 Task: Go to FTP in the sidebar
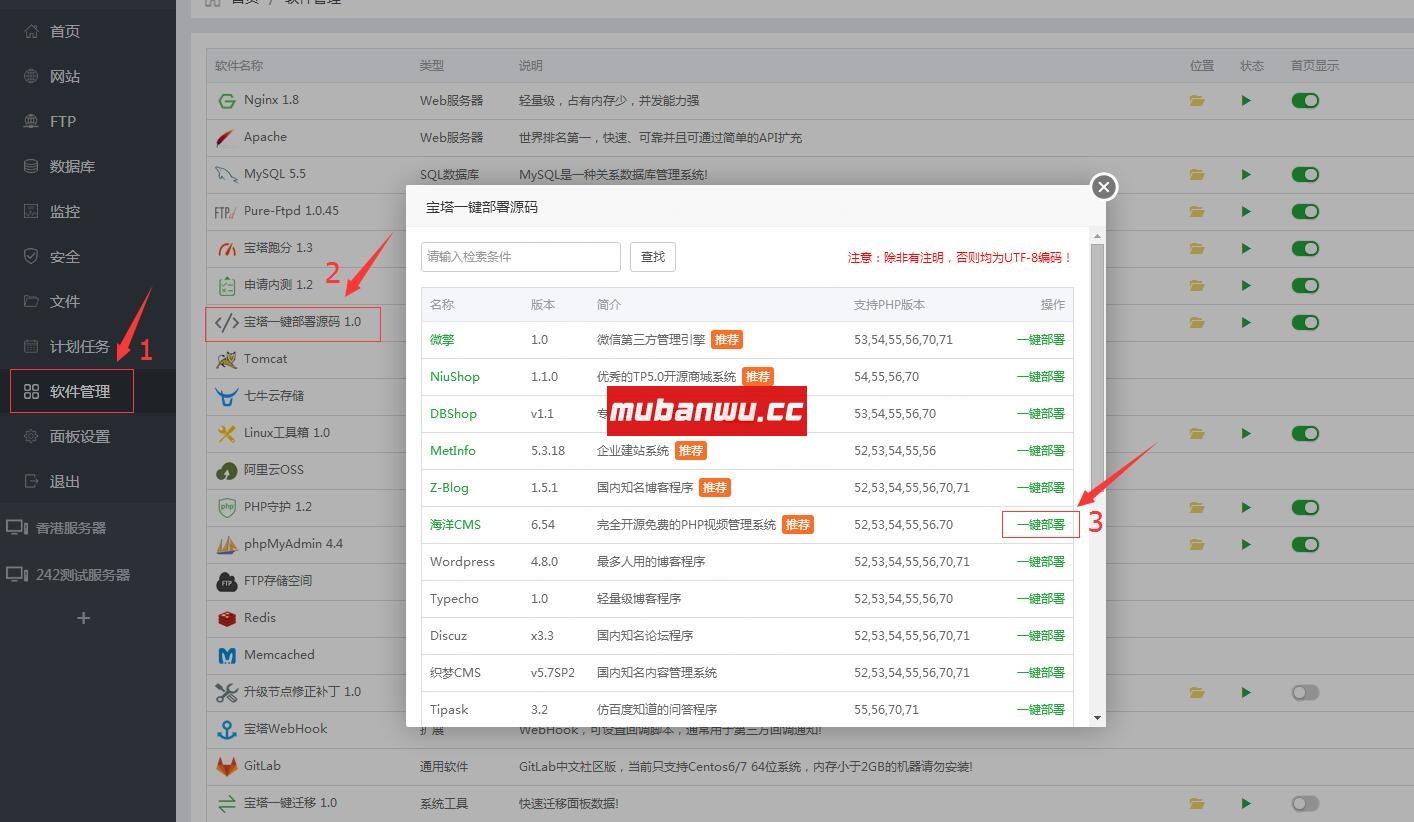pos(62,121)
